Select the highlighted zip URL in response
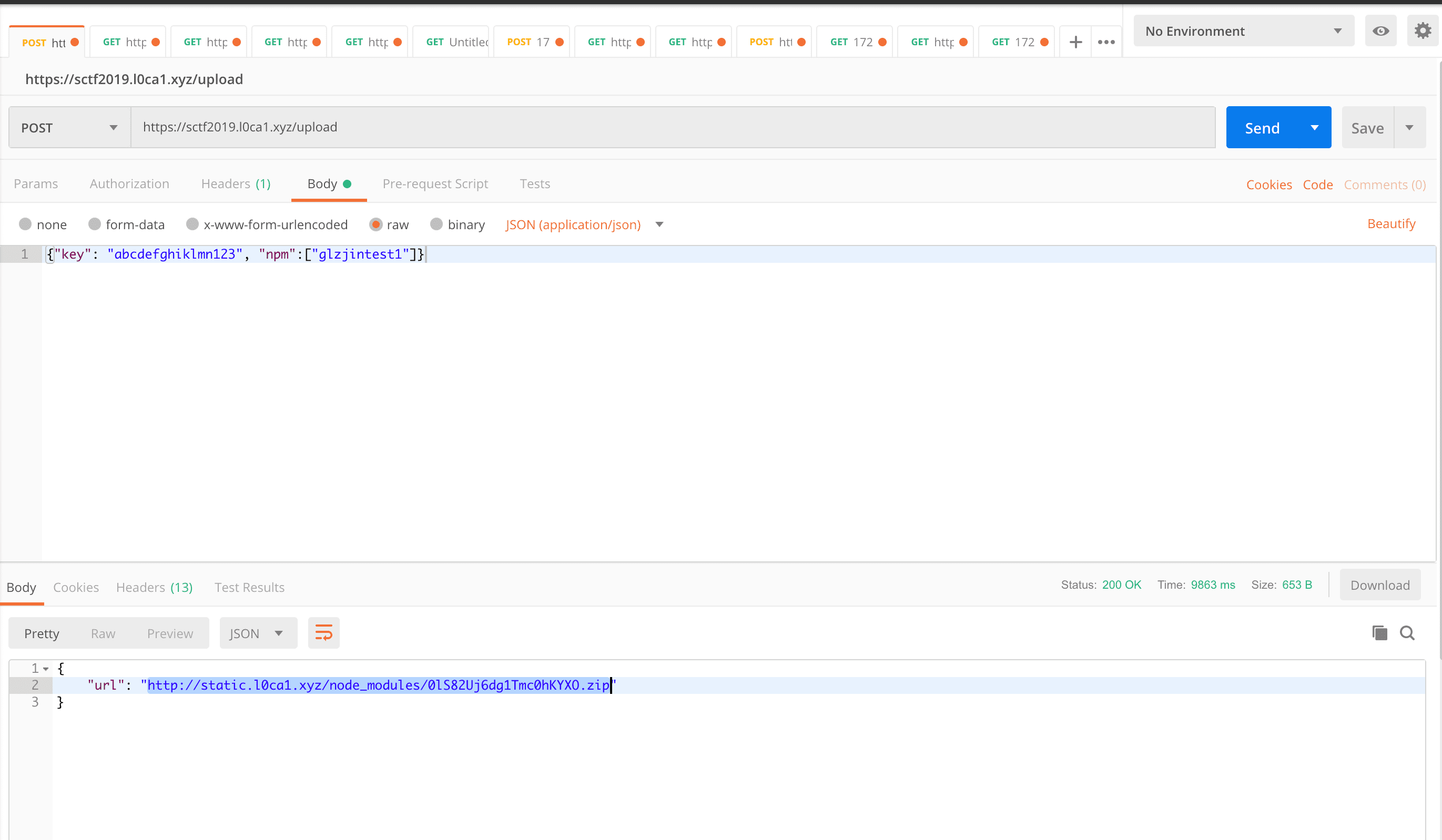 tap(378, 685)
